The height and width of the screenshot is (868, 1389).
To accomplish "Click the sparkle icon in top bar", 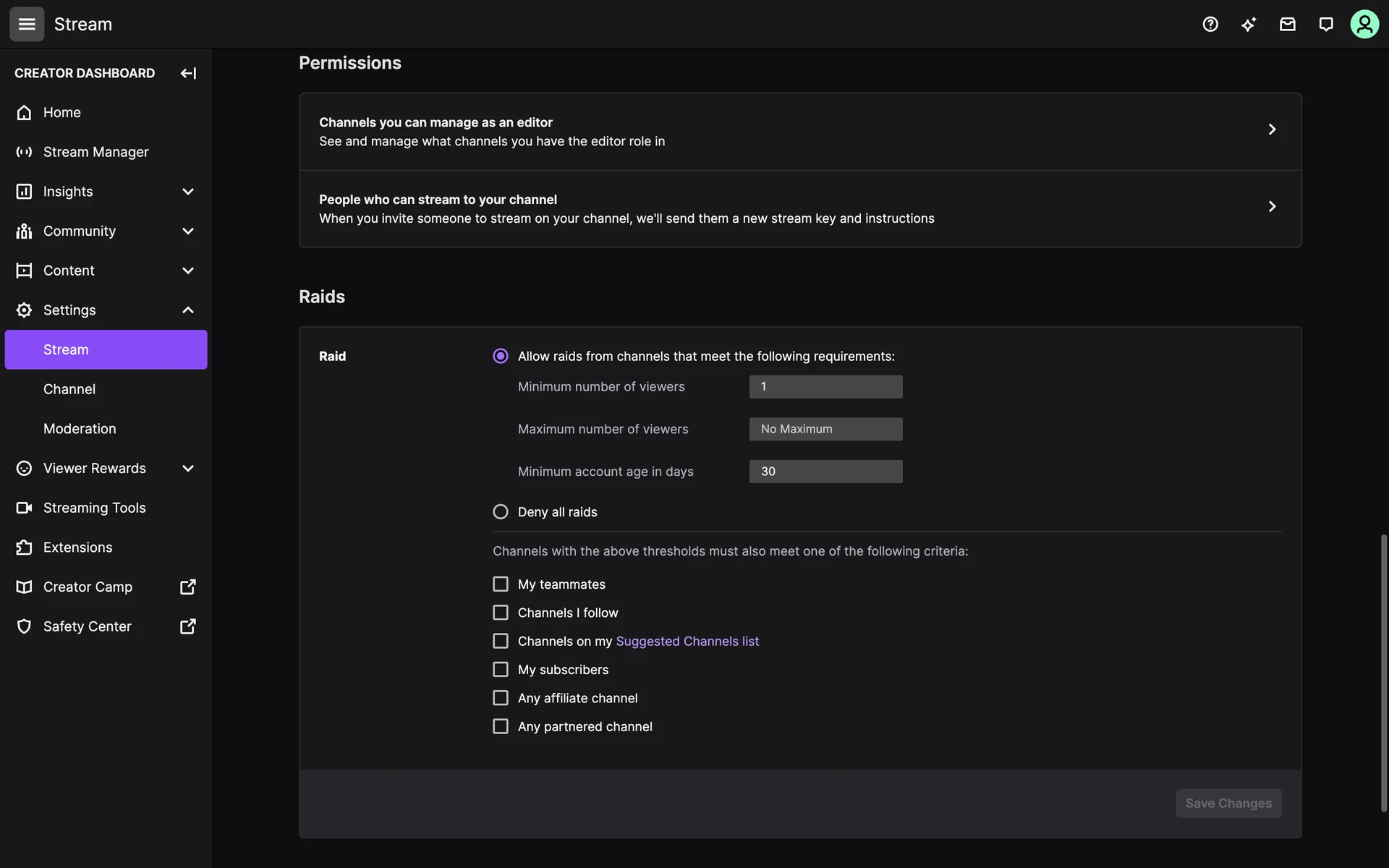I will tap(1249, 25).
